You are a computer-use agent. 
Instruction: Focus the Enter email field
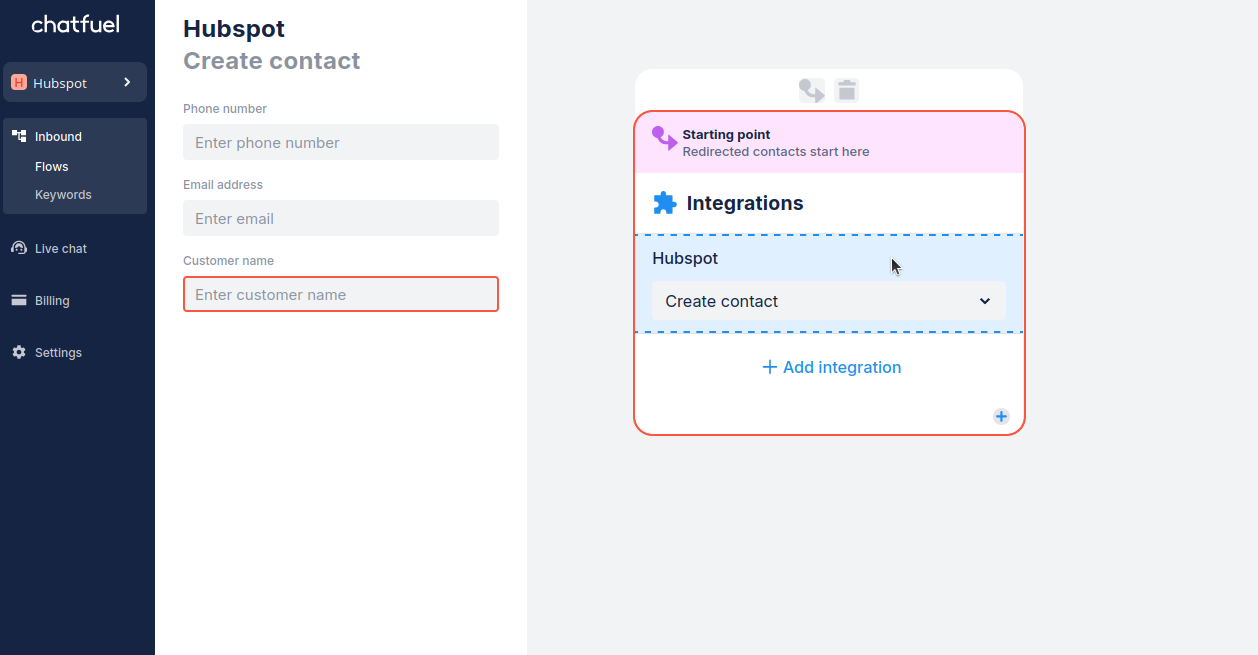[x=340, y=218]
